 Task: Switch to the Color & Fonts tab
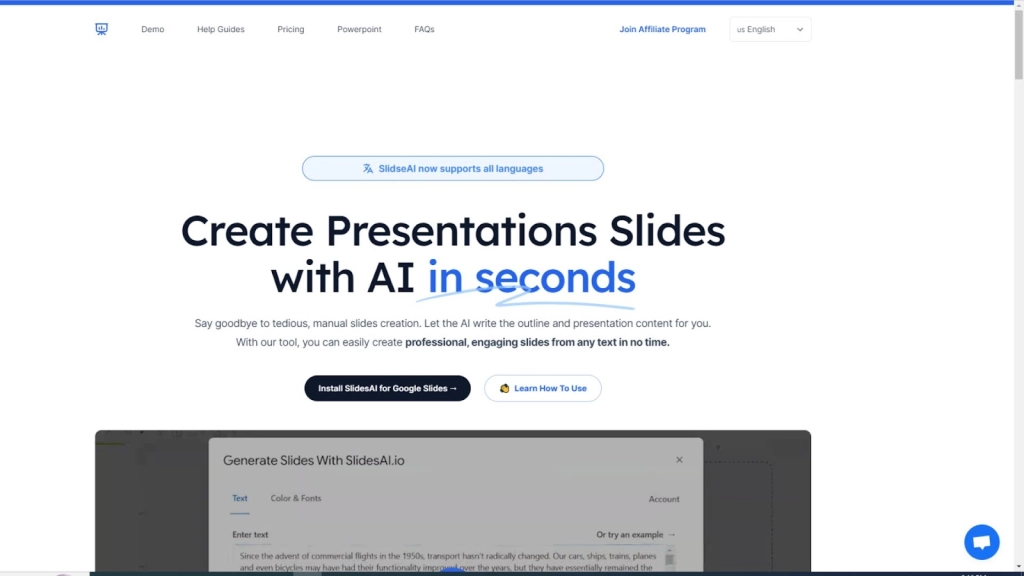(x=295, y=498)
